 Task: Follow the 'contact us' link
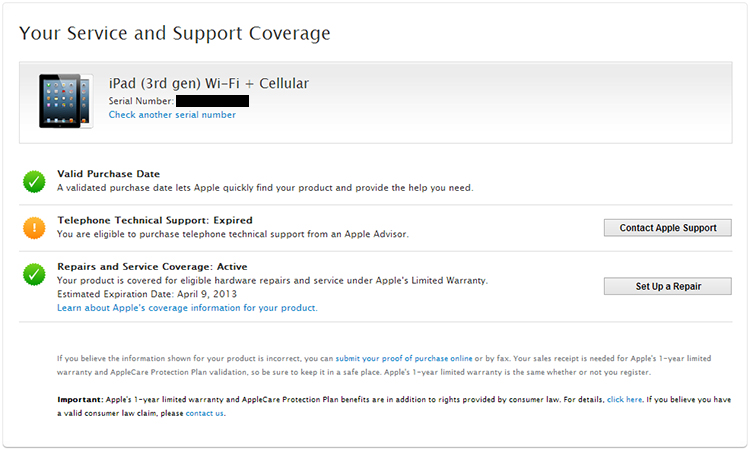point(205,413)
